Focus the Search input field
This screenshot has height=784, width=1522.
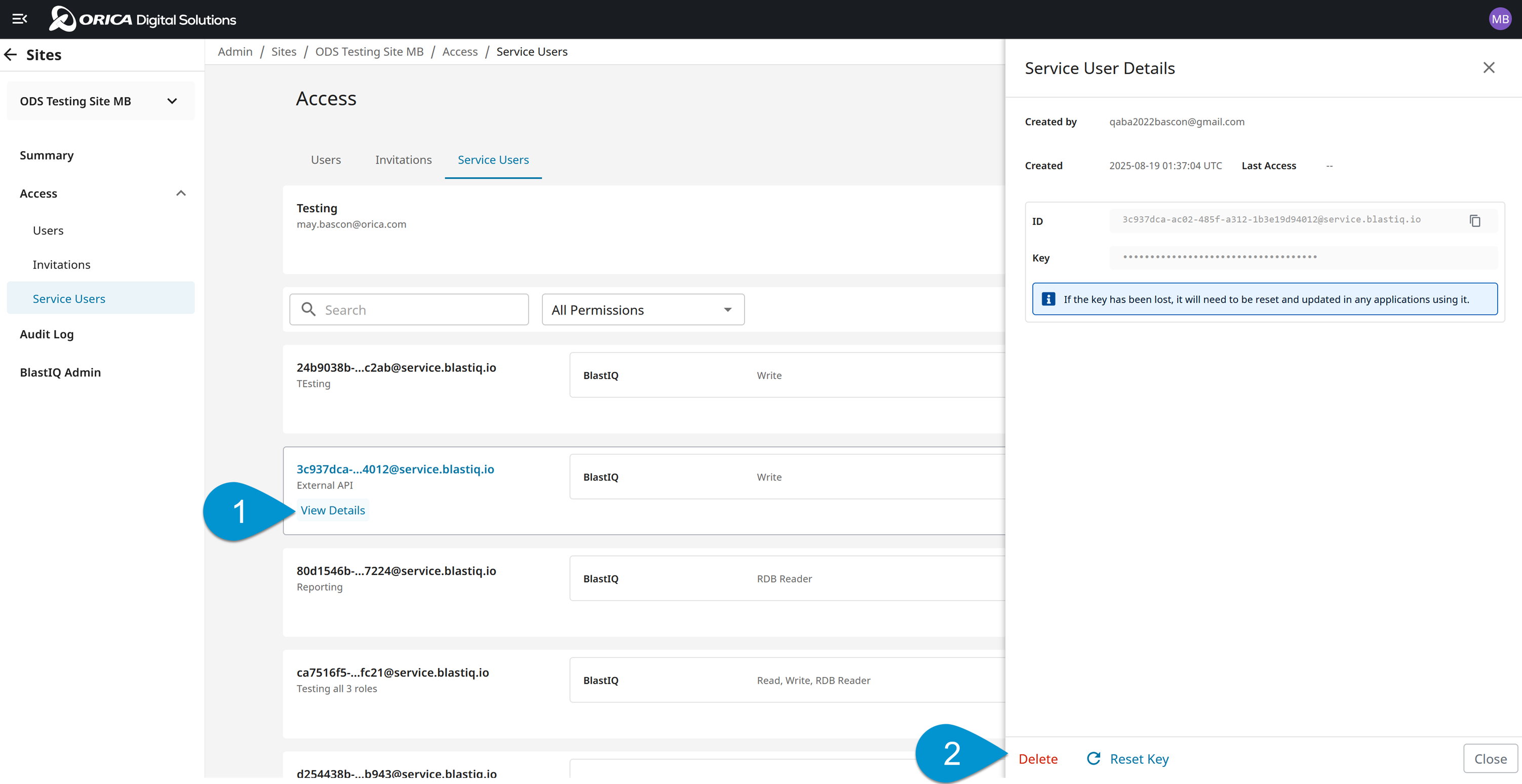[409, 309]
